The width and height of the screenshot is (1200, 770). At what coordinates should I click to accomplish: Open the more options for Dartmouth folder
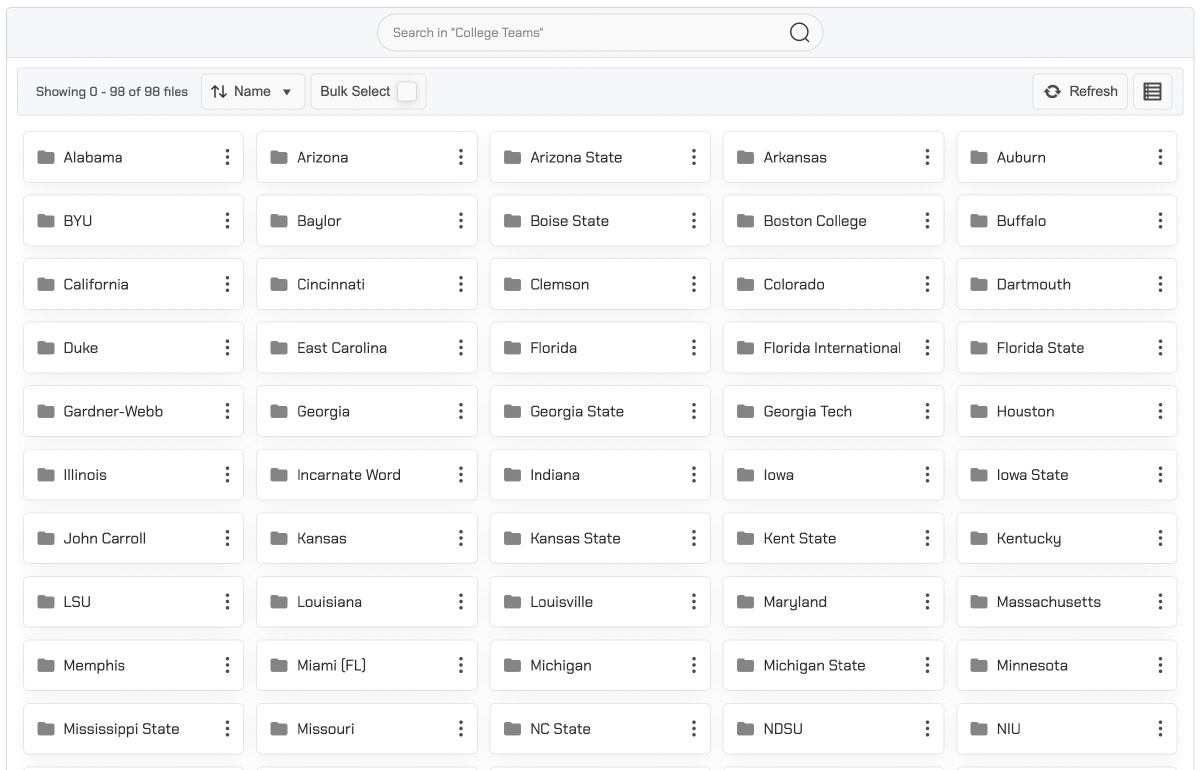click(1160, 284)
